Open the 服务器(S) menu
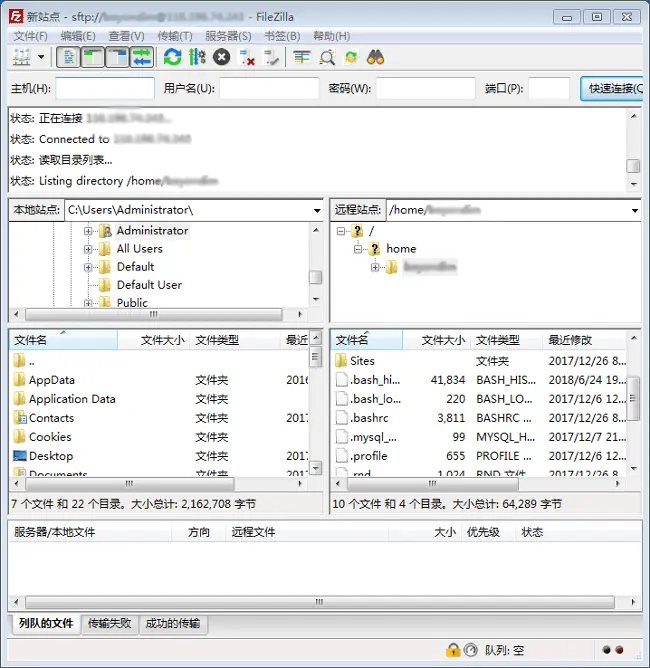The height and width of the screenshot is (668, 650). click(x=228, y=36)
